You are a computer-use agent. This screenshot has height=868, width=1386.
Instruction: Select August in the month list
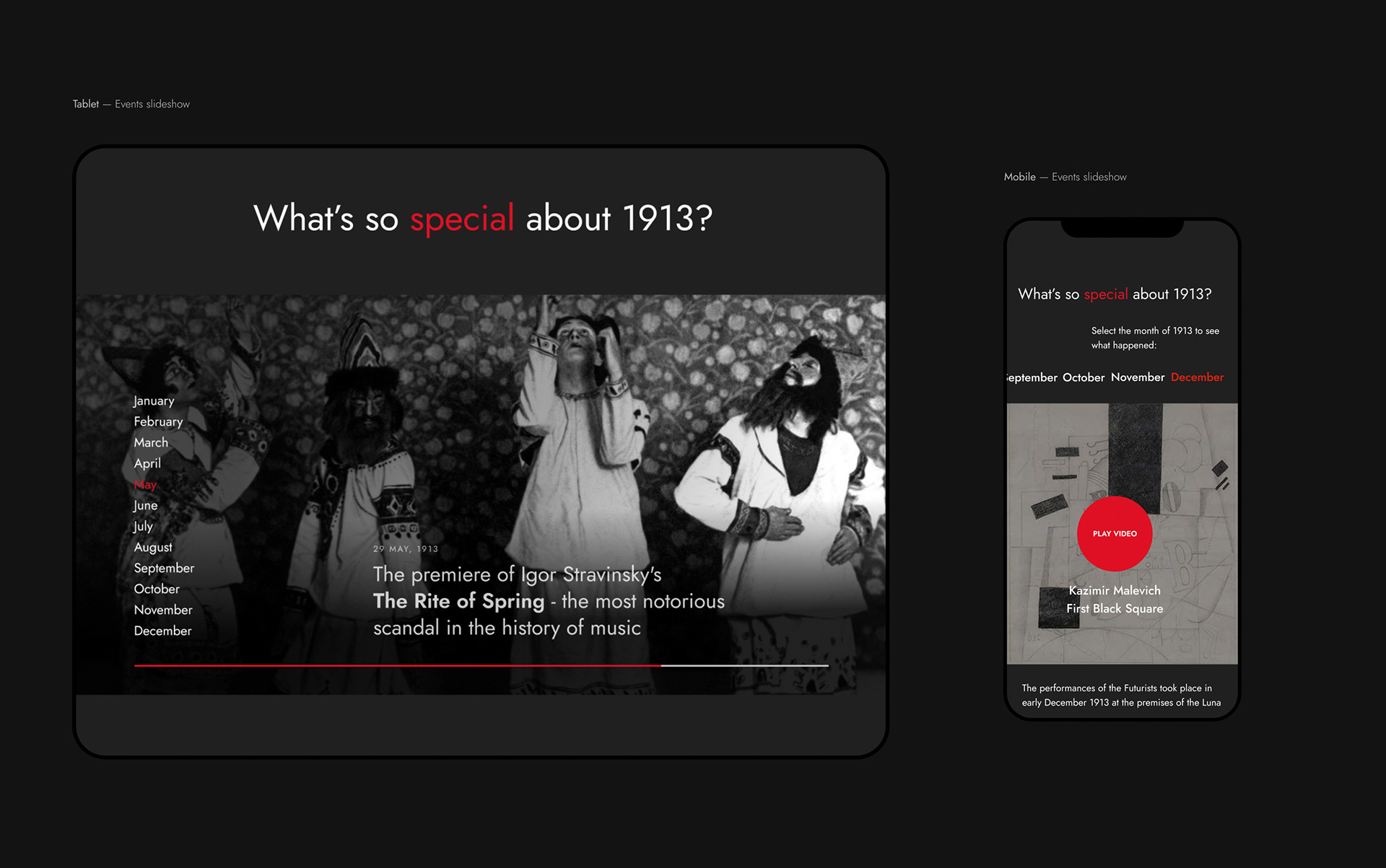153,547
